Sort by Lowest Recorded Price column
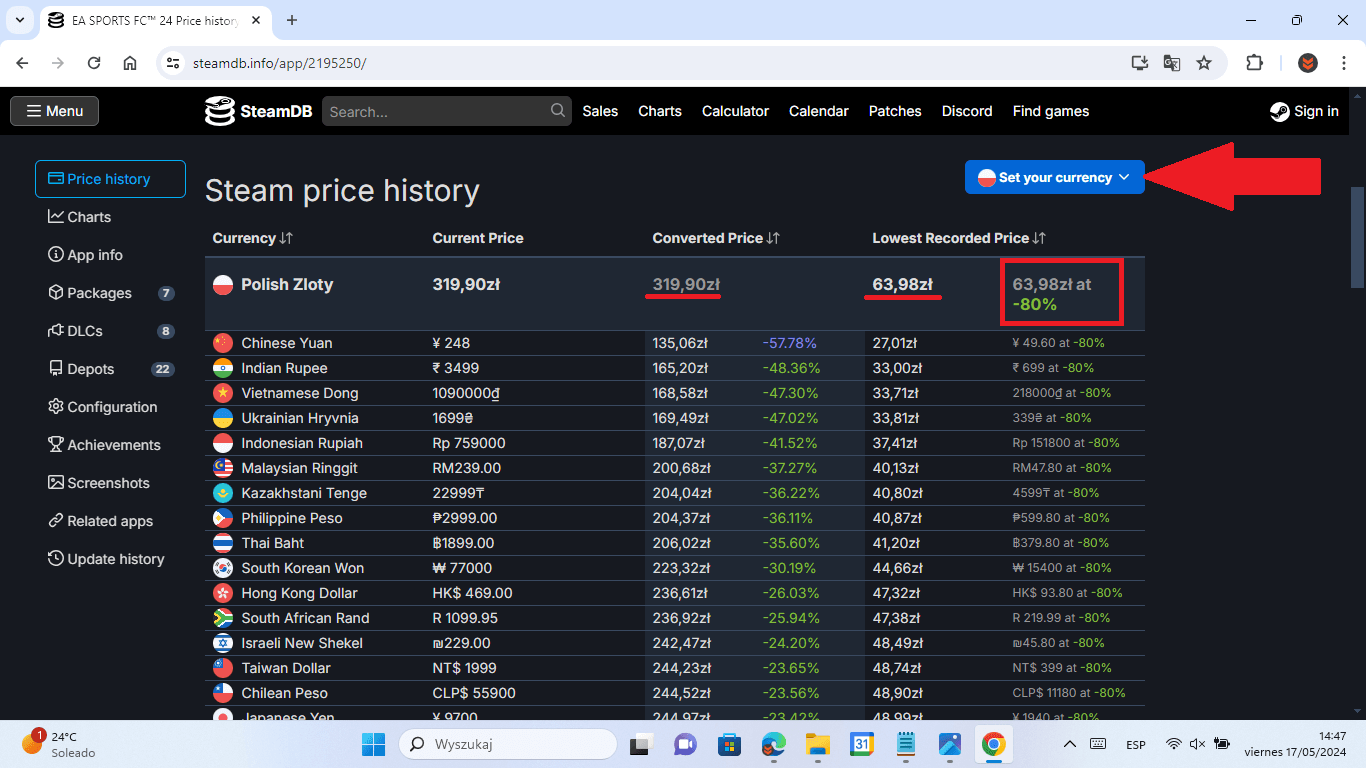Image resolution: width=1366 pixels, height=768 pixels. pyautogui.click(x=959, y=238)
